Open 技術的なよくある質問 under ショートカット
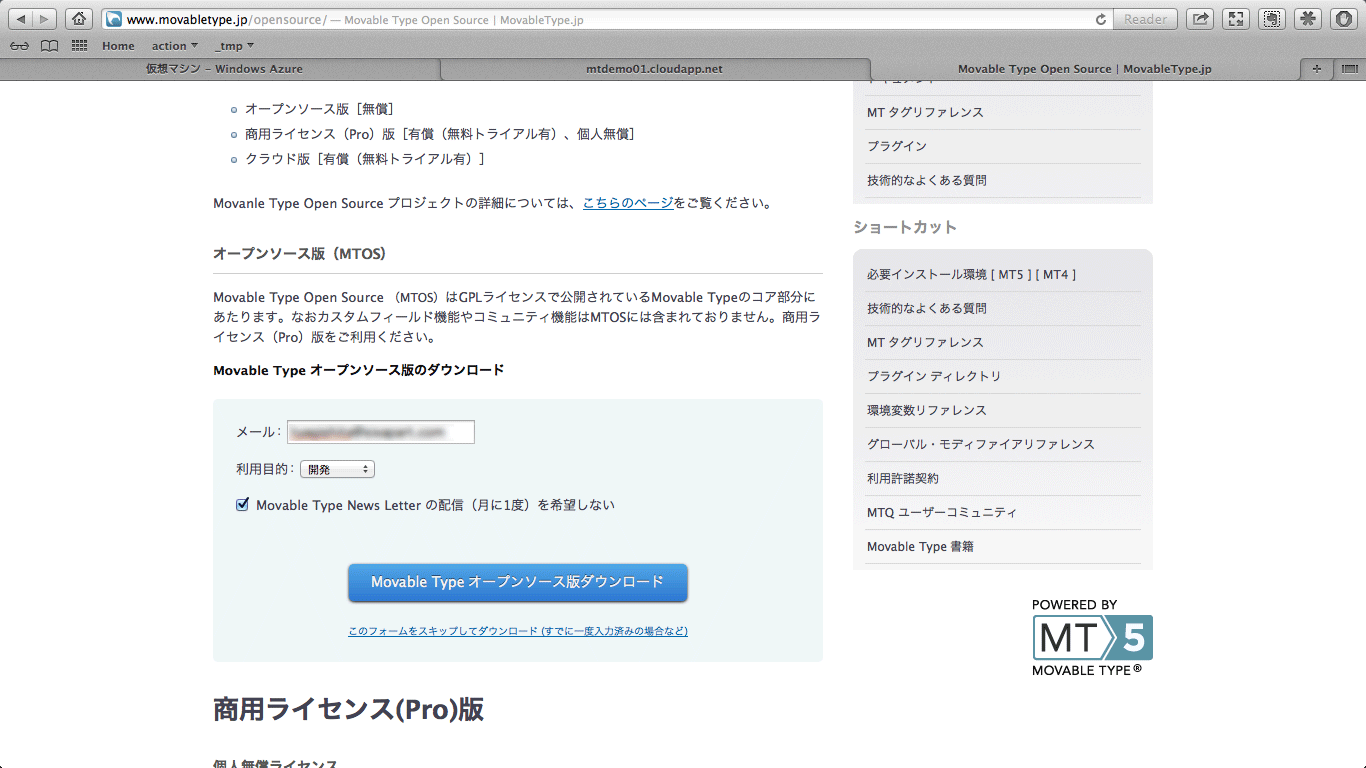Screen dimensions: 1366x768 click(927, 308)
